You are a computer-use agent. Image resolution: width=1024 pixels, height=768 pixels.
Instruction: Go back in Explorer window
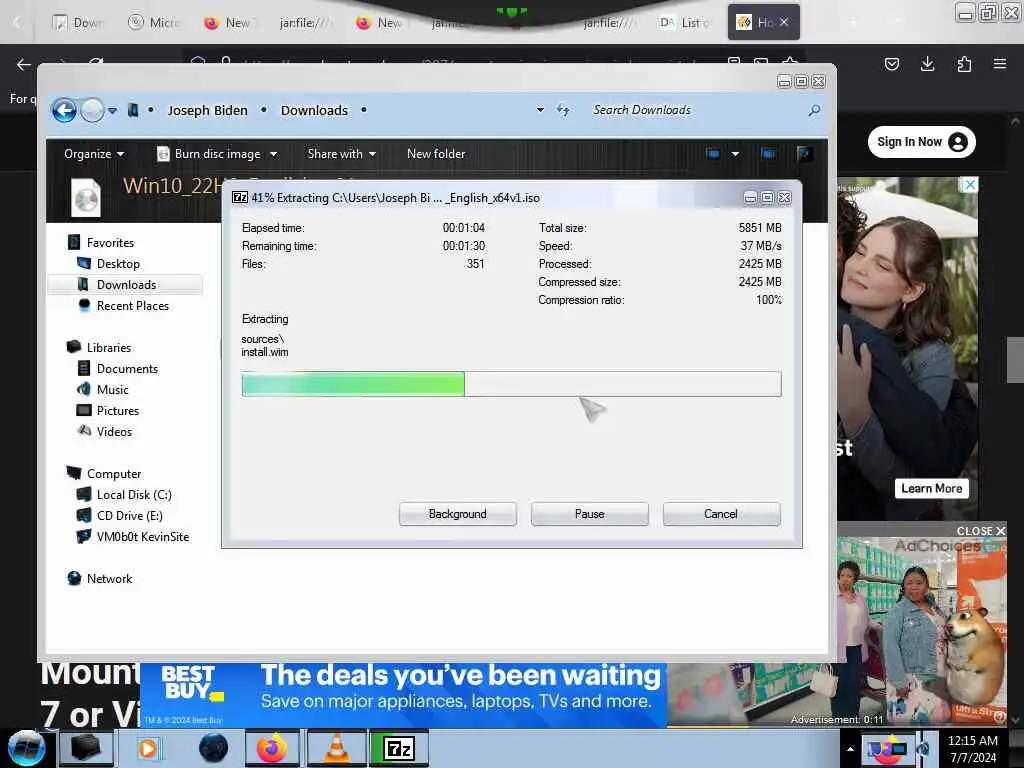tap(64, 110)
